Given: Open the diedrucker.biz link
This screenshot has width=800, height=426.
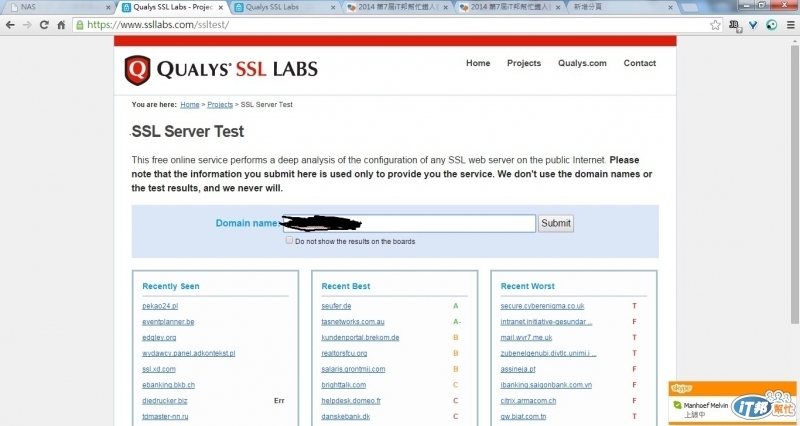Looking at the screenshot, I should point(165,401).
